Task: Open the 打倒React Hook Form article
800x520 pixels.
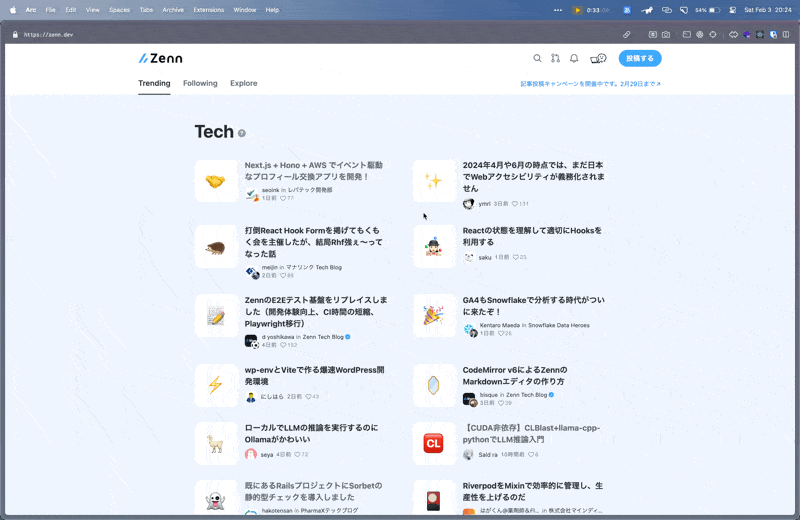Action: tap(313, 242)
